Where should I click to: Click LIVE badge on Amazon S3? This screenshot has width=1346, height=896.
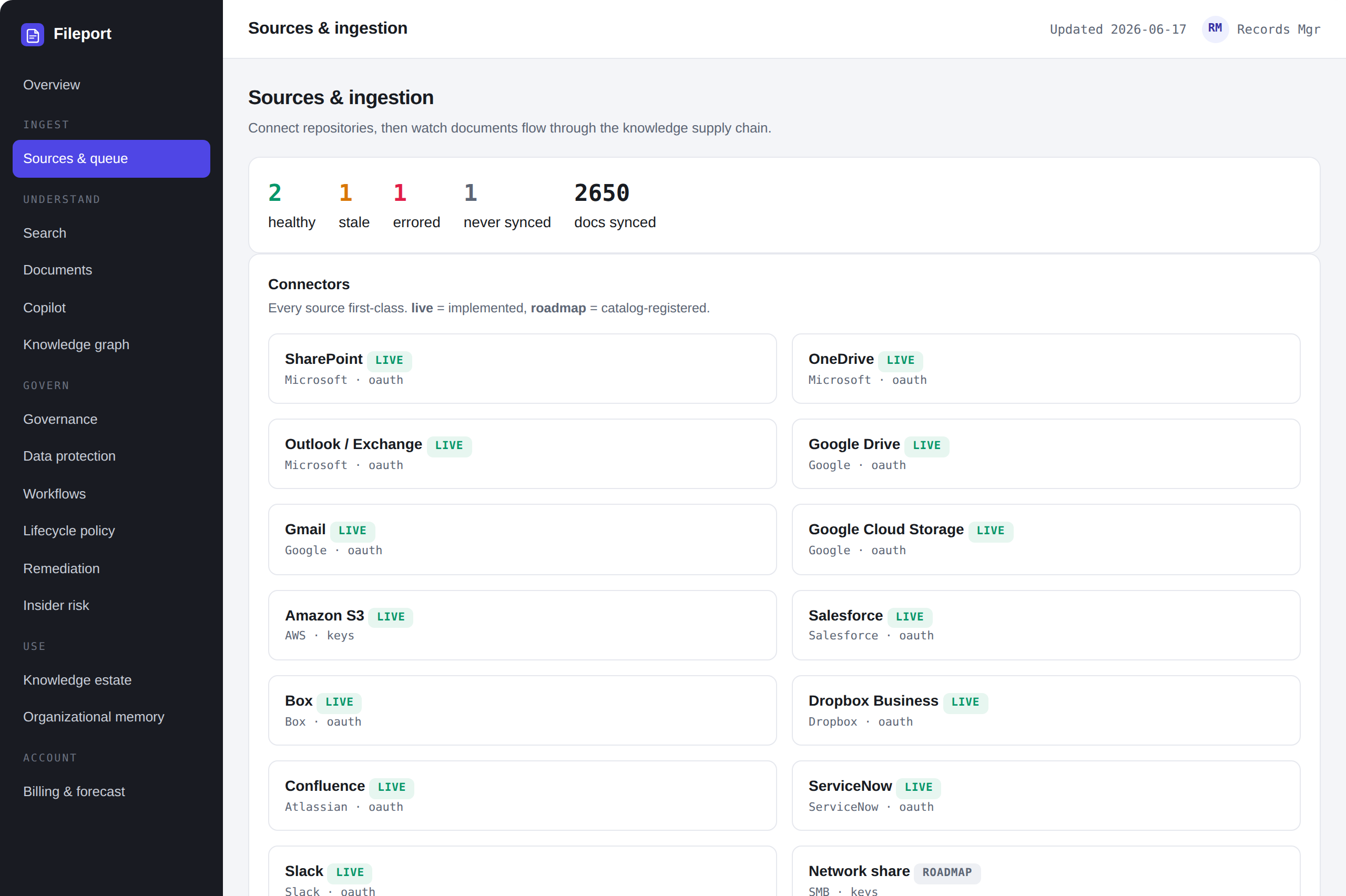pos(391,617)
